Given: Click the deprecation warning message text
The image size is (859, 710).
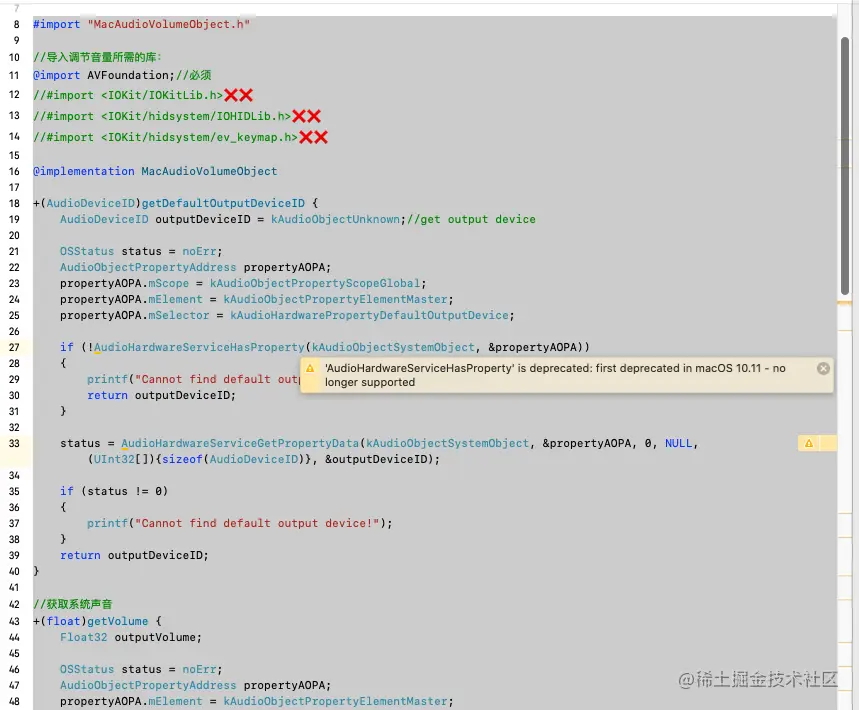Looking at the screenshot, I should coord(555,375).
